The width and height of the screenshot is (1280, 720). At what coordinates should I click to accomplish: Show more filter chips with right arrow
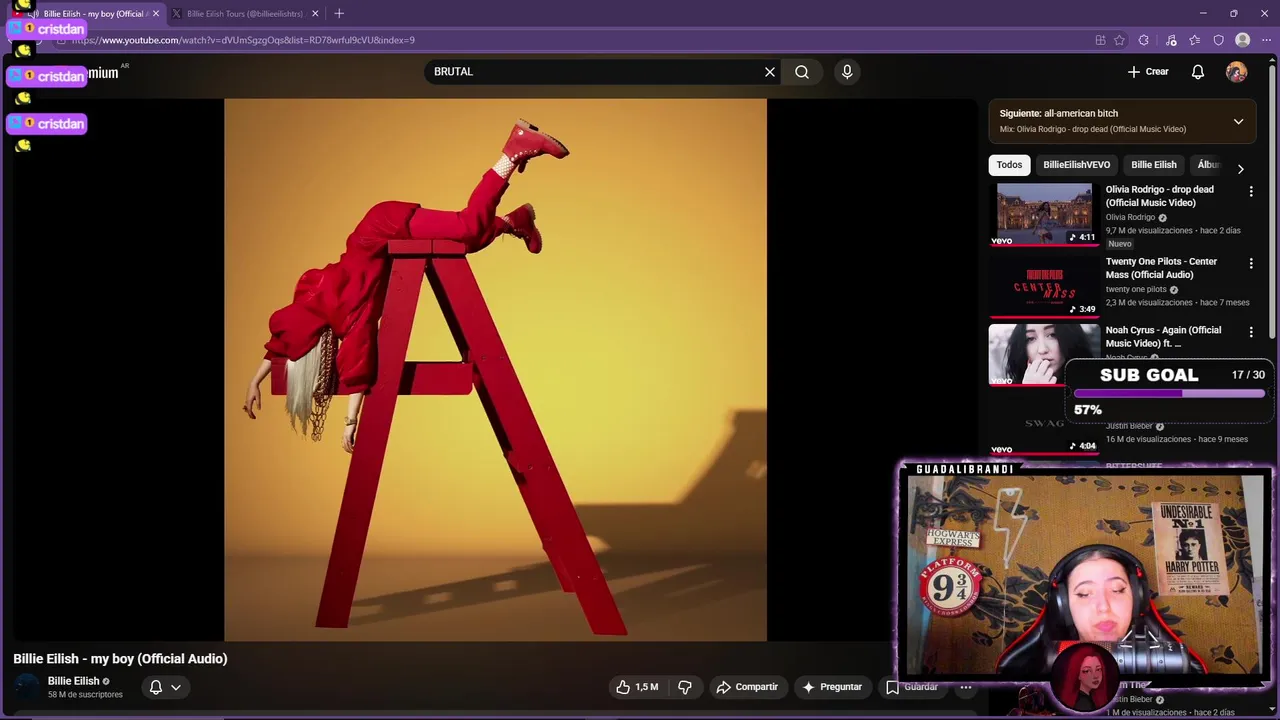click(1240, 169)
